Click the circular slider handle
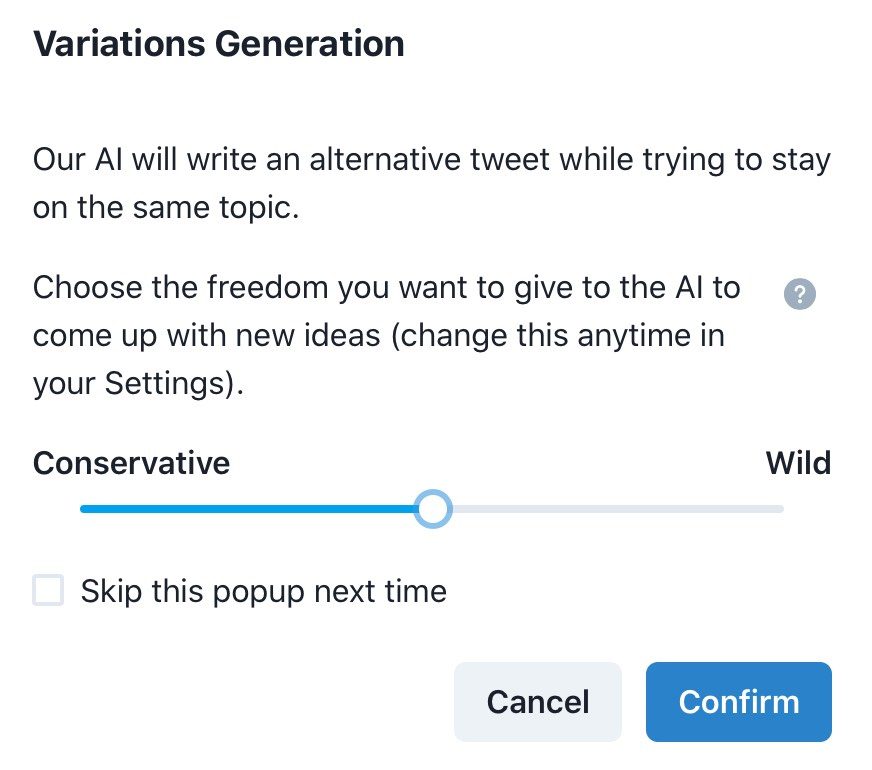The height and width of the screenshot is (770, 872). (433, 509)
